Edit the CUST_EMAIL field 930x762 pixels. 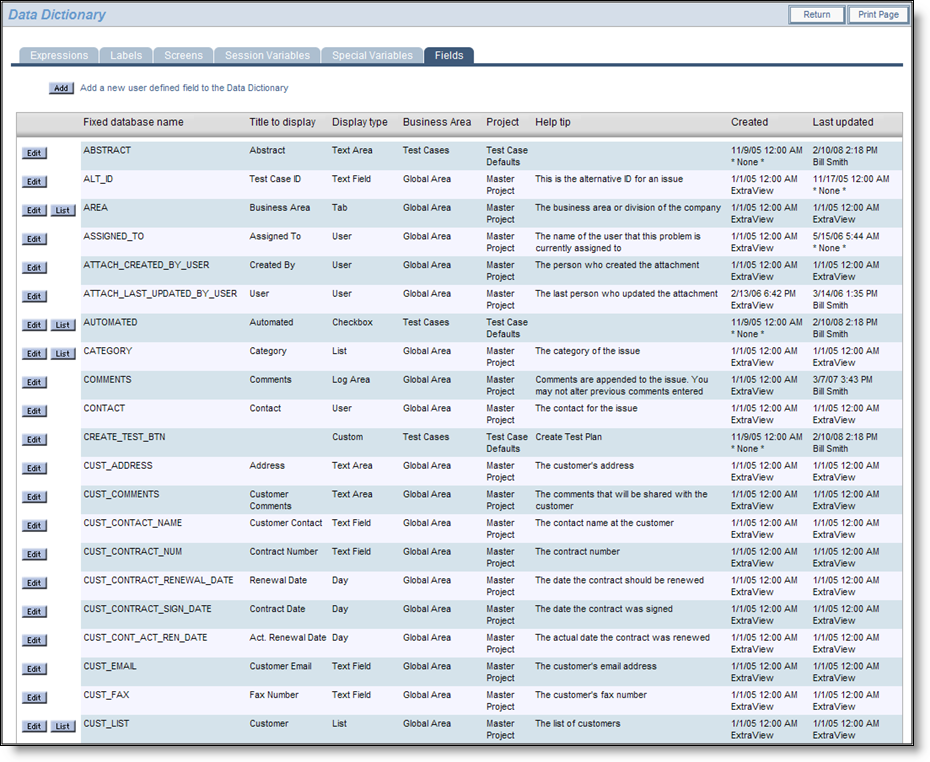(34, 669)
